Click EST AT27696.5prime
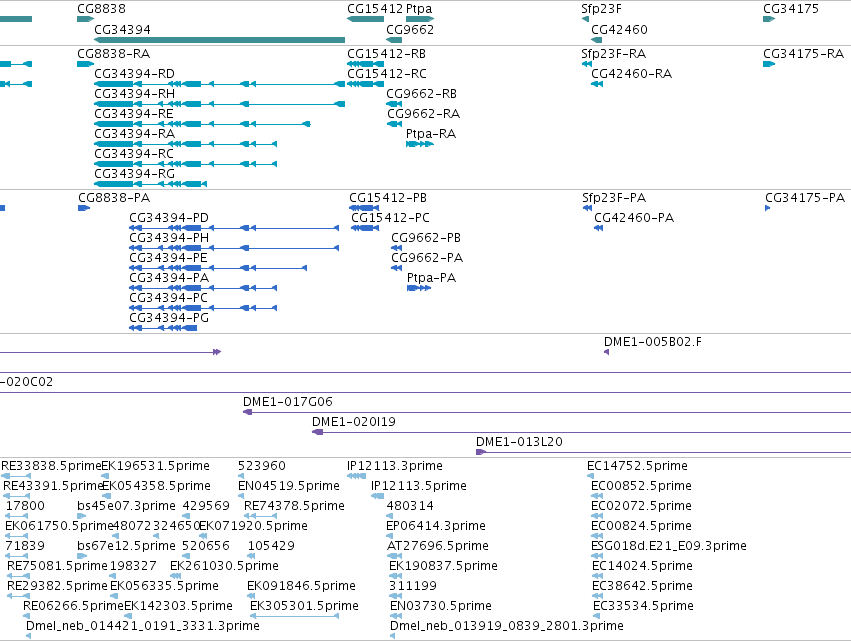Viewport: 851px width, 641px height. [437, 547]
